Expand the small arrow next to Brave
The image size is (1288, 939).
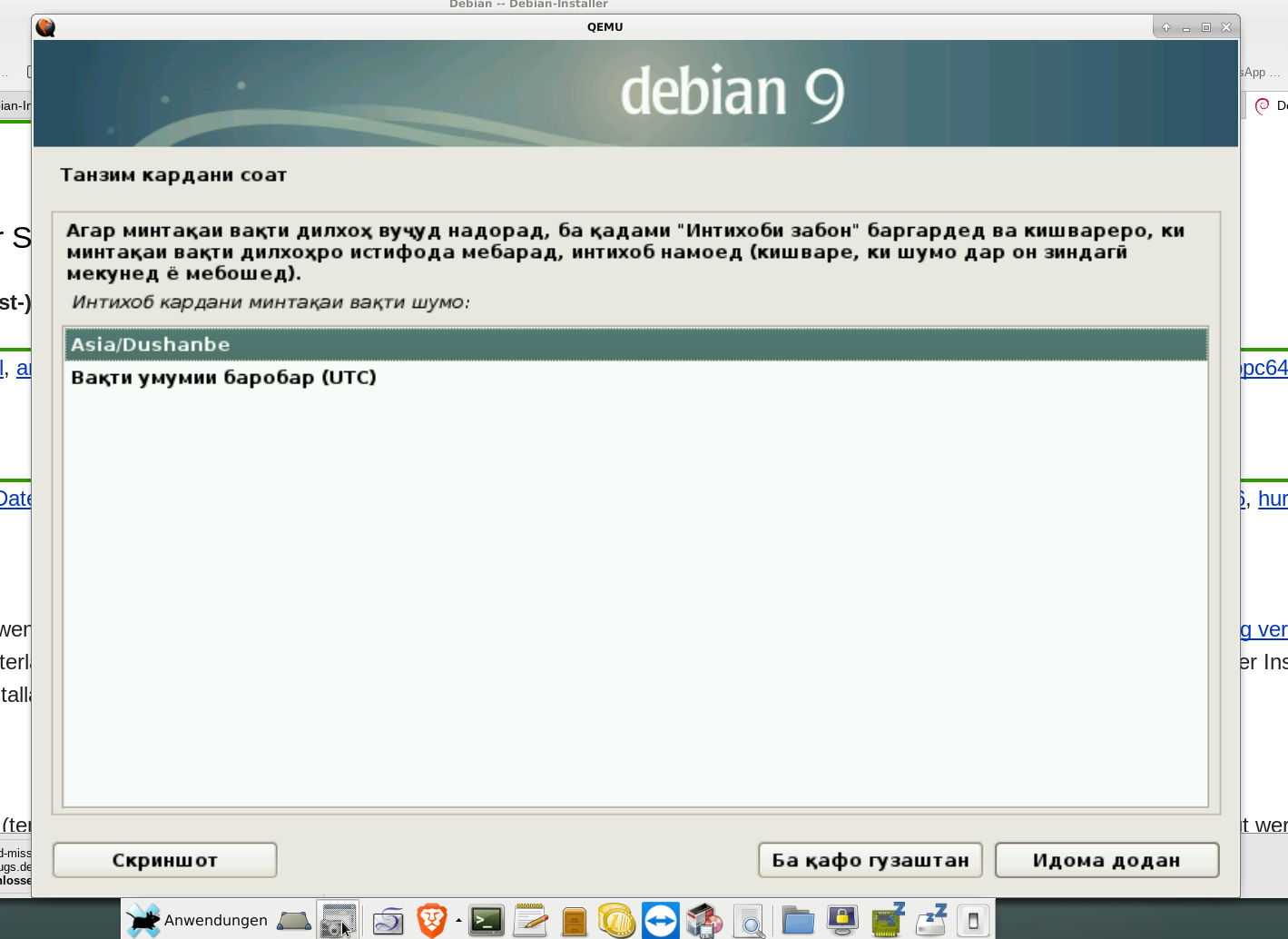[458, 920]
